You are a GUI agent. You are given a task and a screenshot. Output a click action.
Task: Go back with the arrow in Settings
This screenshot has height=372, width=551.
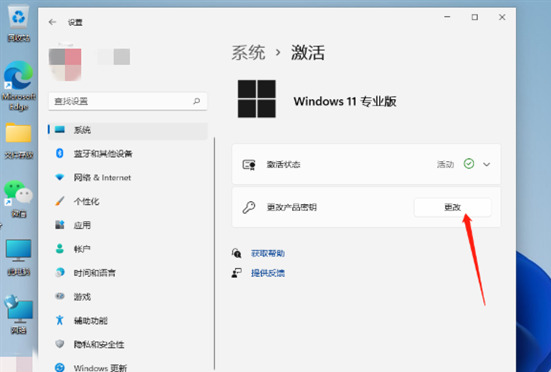[x=52, y=22]
